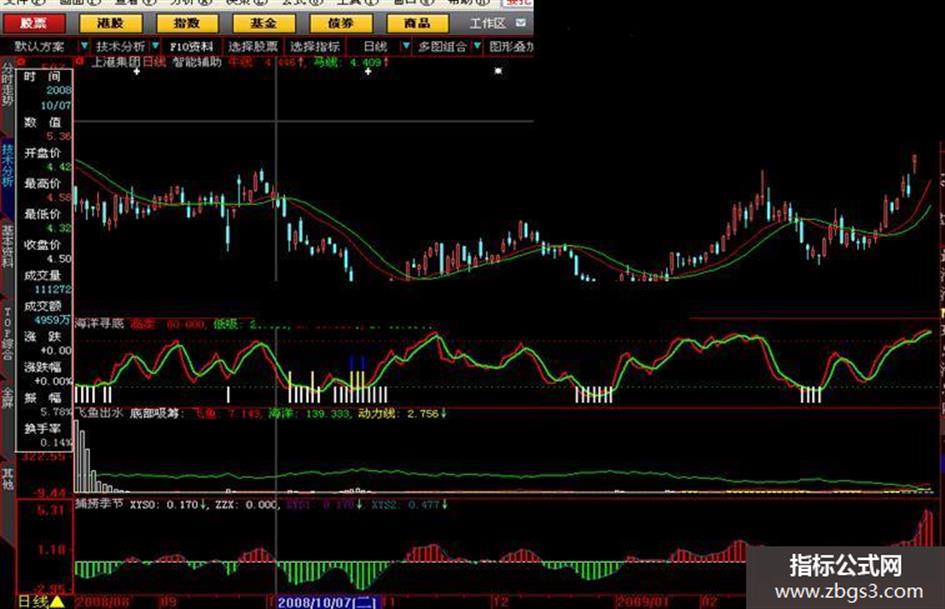The width and height of the screenshot is (945, 609).
Task: Click the 换手率 value 0.14%
Action: pyautogui.click(x=56, y=443)
